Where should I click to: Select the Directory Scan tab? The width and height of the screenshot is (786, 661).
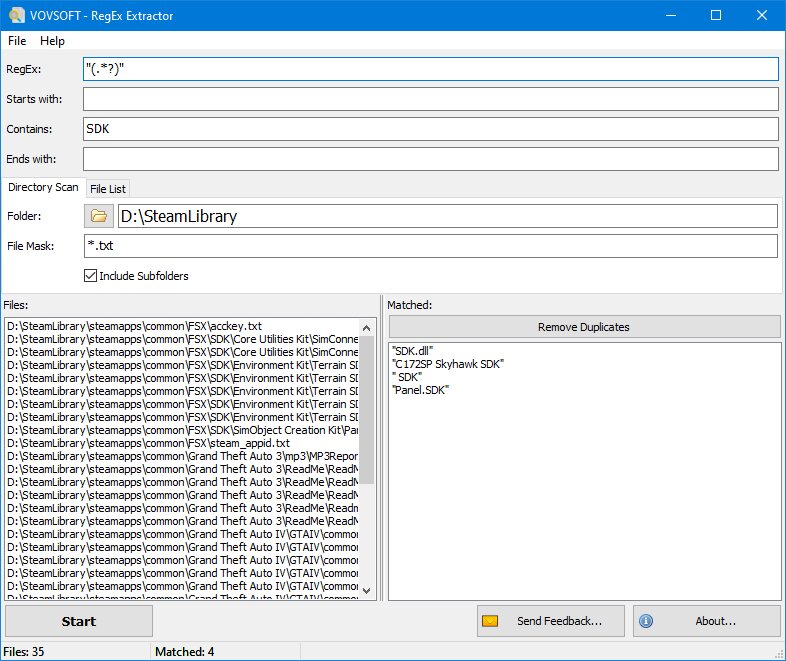pyautogui.click(x=43, y=188)
